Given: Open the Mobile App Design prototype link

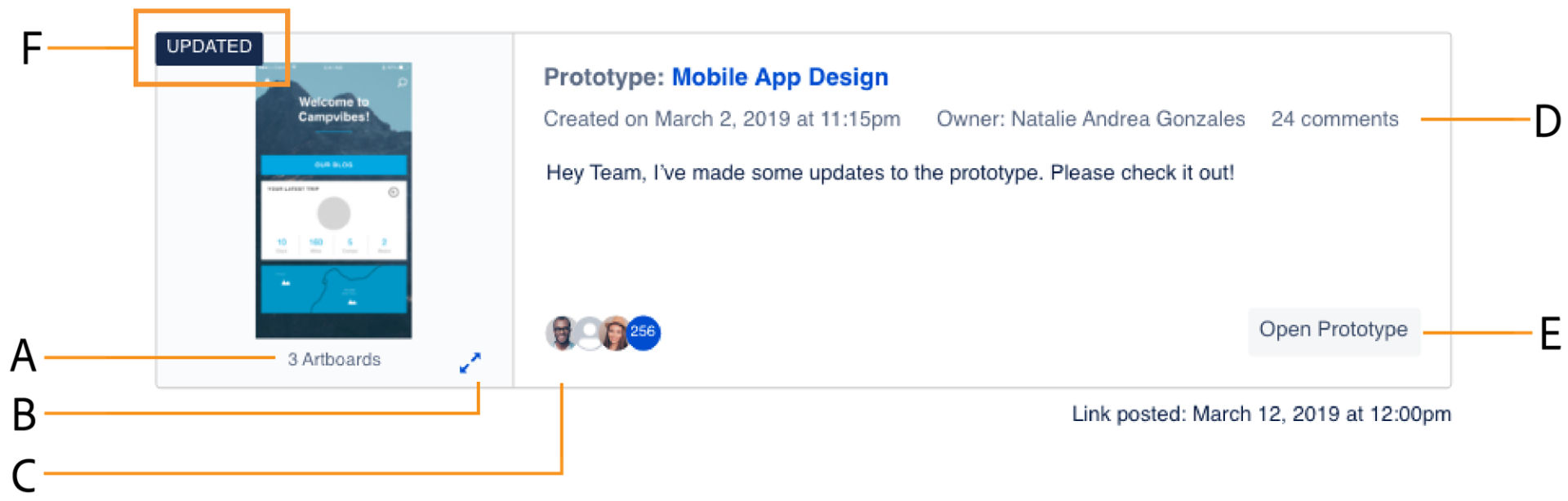Looking at the screenshot, I should (x=779, y=77).
